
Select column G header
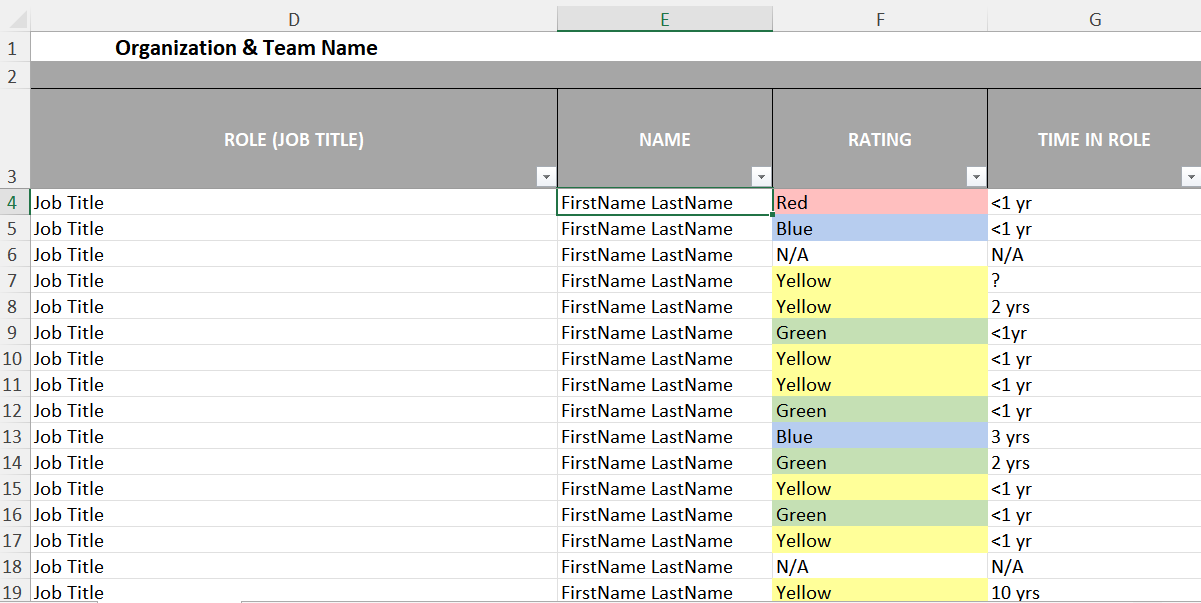[x=1094, y=18]
